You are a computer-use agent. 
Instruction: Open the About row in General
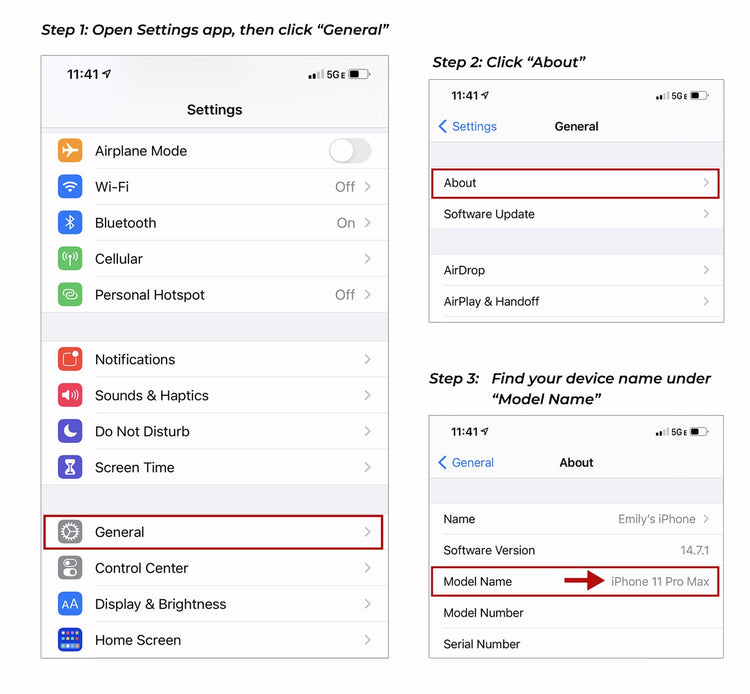(x=575, y=183)
